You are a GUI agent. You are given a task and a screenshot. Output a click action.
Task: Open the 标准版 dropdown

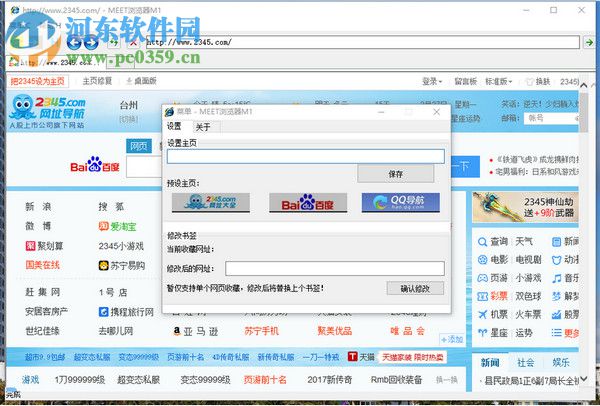click(x=498, y=81)
